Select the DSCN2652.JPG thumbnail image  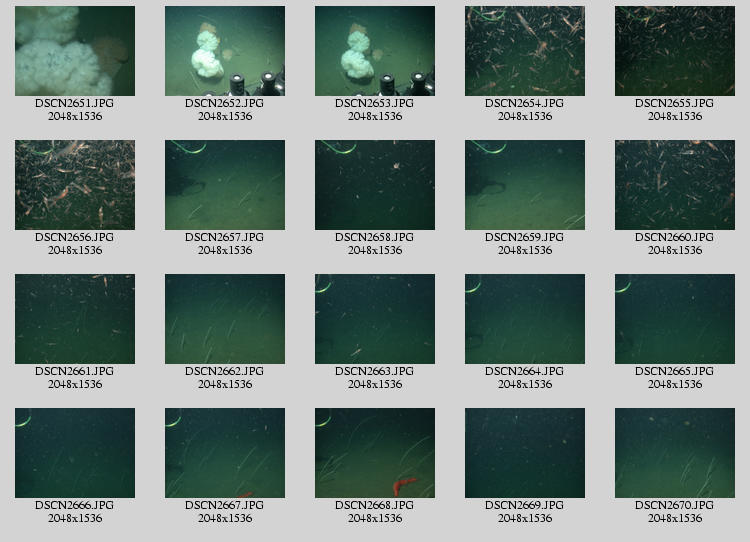click(225, 51)
